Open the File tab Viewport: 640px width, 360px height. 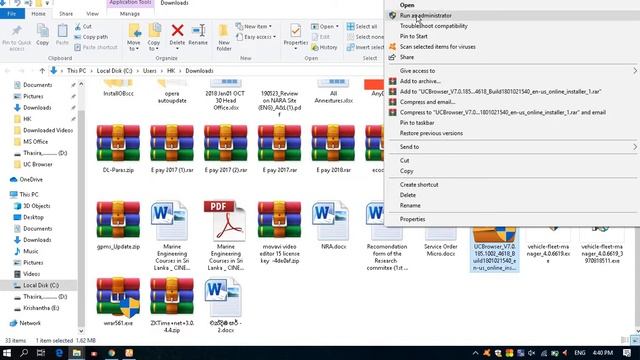[x=12, y=13]
